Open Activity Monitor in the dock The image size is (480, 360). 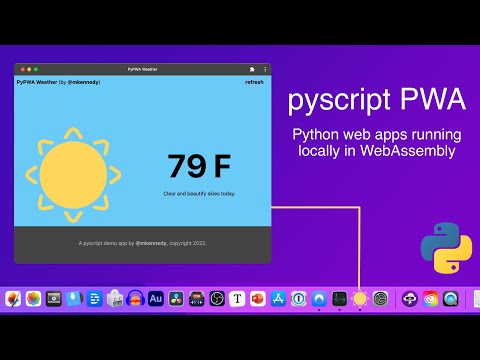pos(339,299)
